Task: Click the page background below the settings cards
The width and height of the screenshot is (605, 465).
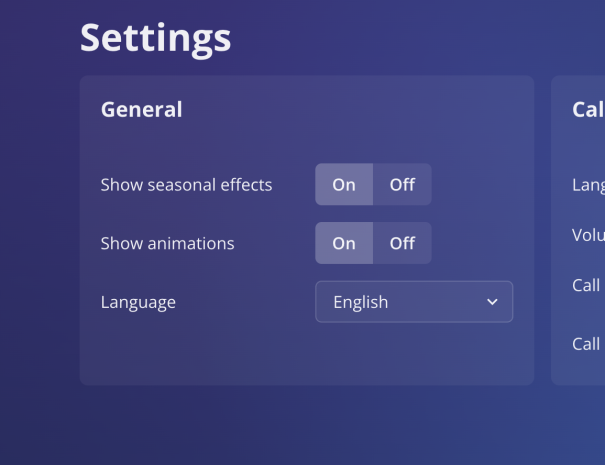Action: [300, 425]
